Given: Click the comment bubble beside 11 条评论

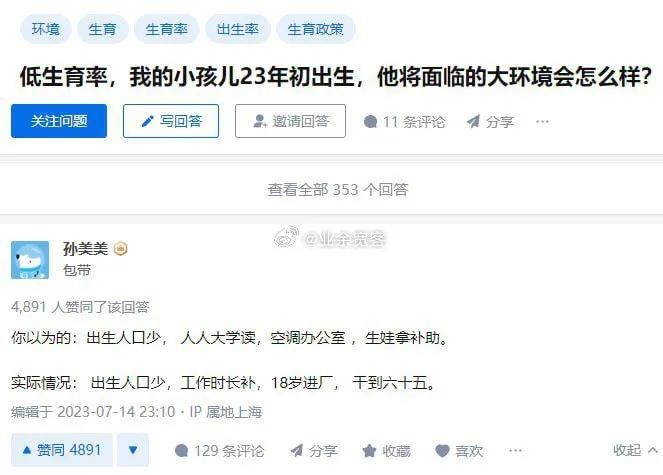Looking at the screenshot, I should (370, 122).
